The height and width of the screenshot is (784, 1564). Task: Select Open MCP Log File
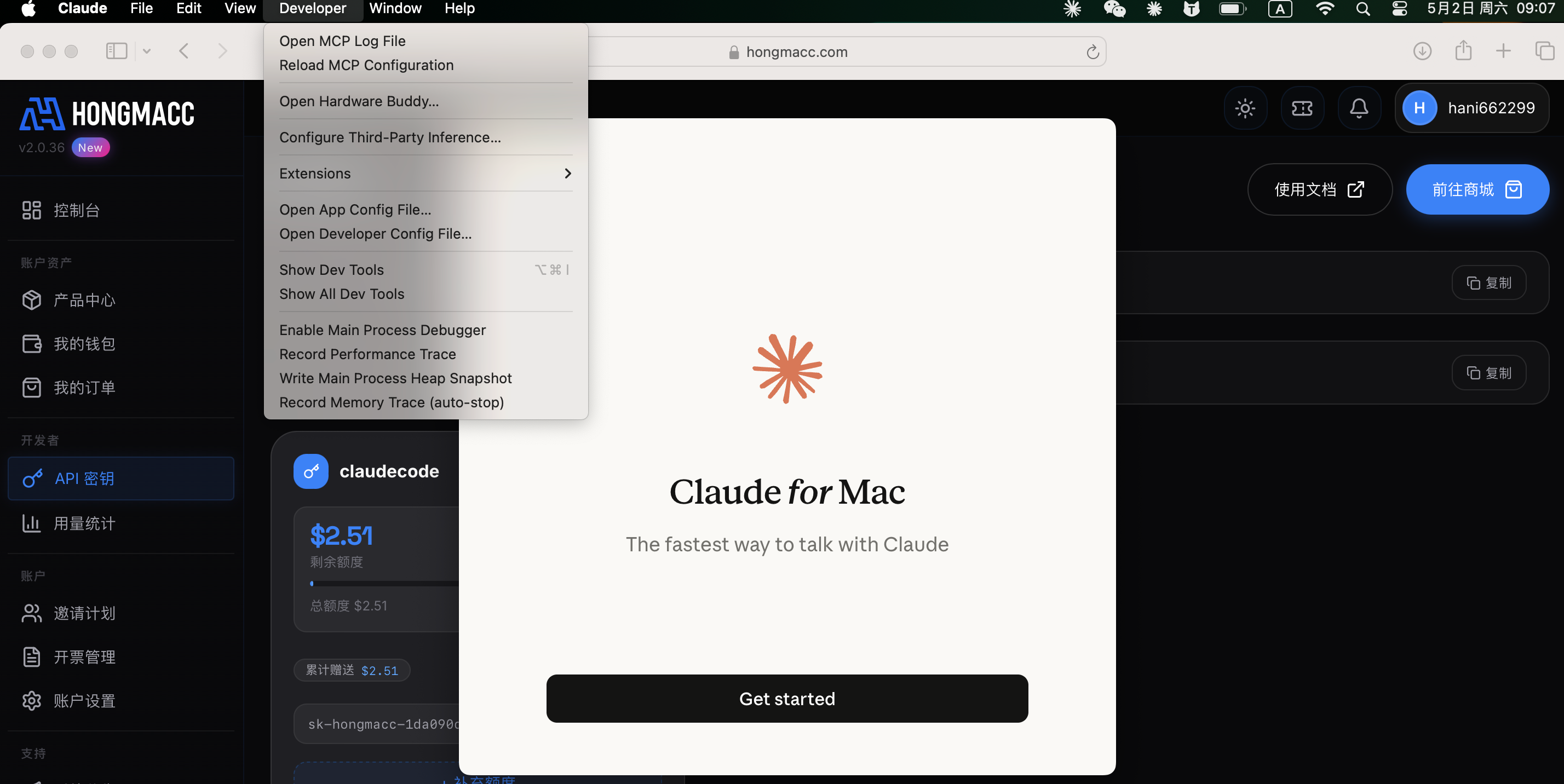click(x=426, y=41)
